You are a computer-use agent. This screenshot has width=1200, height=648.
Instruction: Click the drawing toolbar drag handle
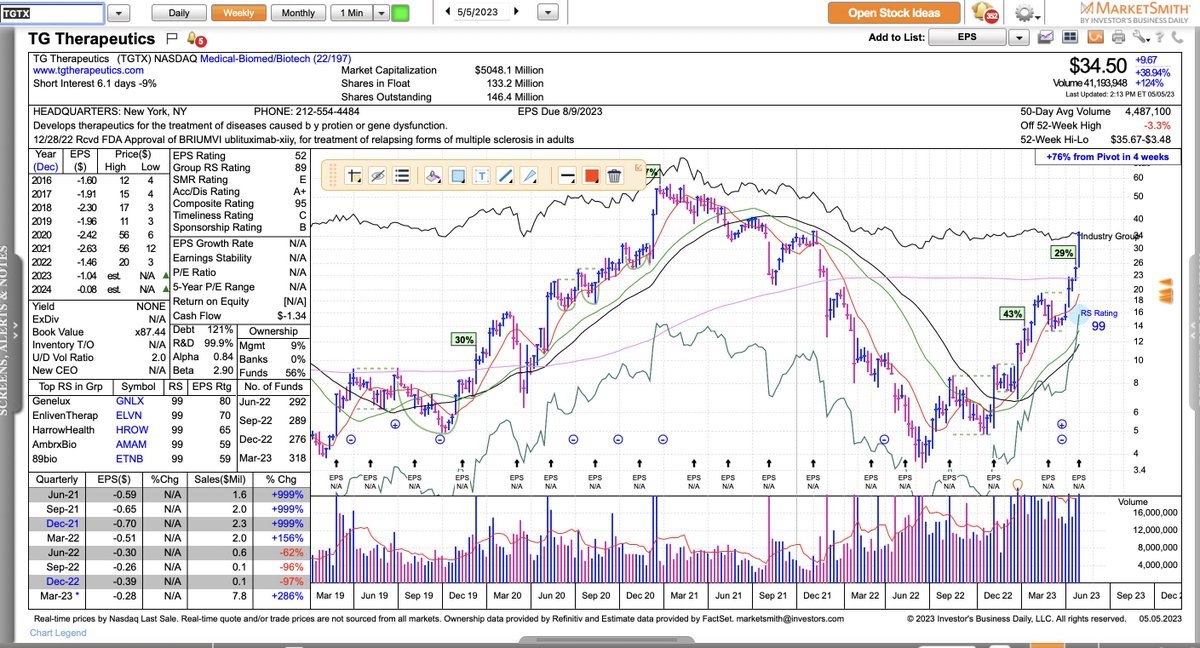coord(331,176)
